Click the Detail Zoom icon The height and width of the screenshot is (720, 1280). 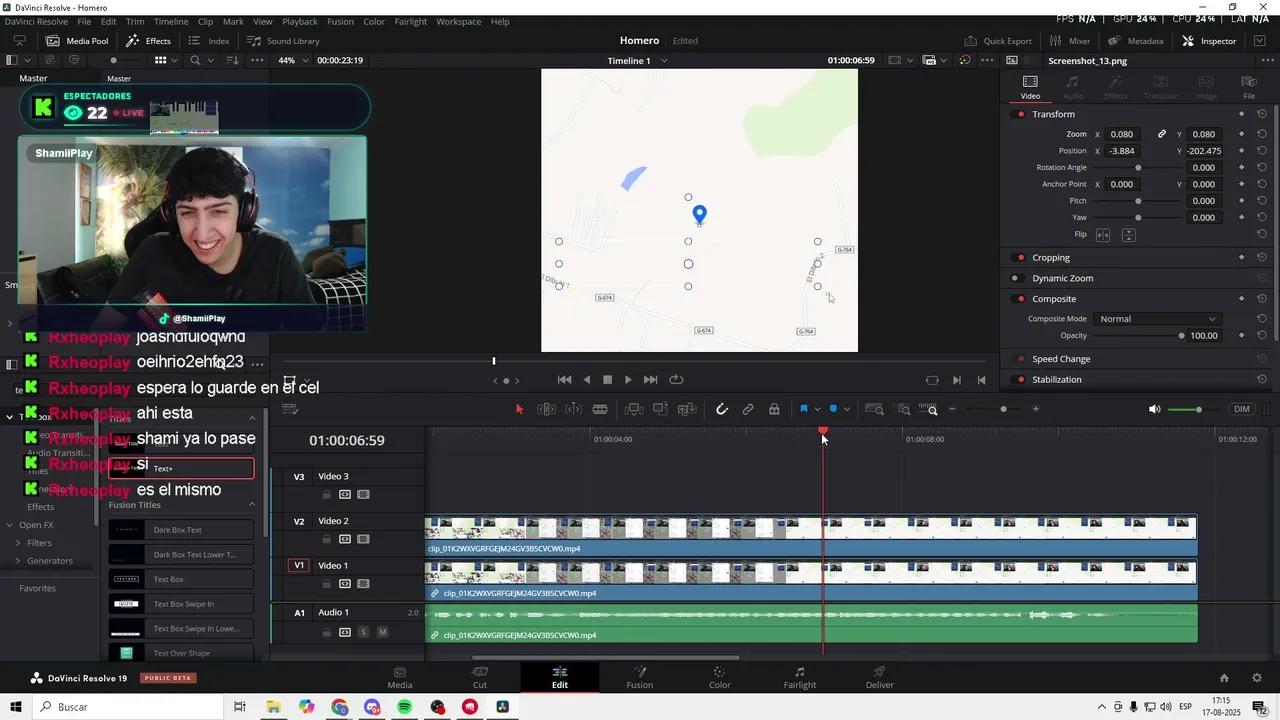(904, 409)
